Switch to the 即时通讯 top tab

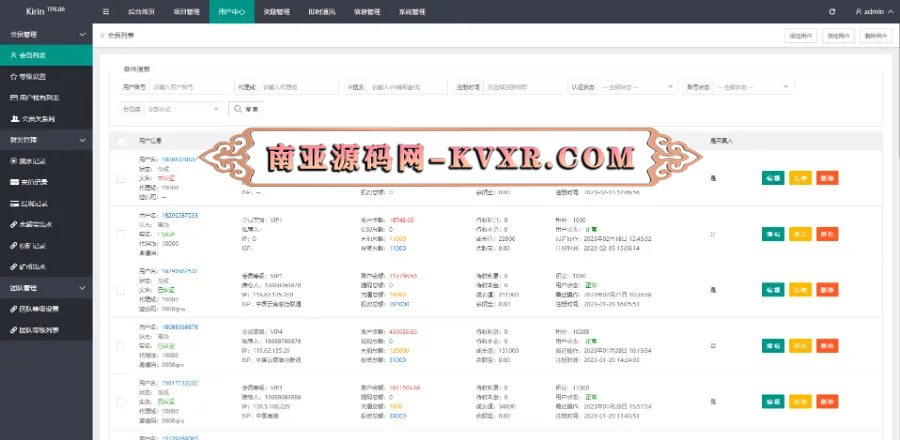click(x=322, y=11)
